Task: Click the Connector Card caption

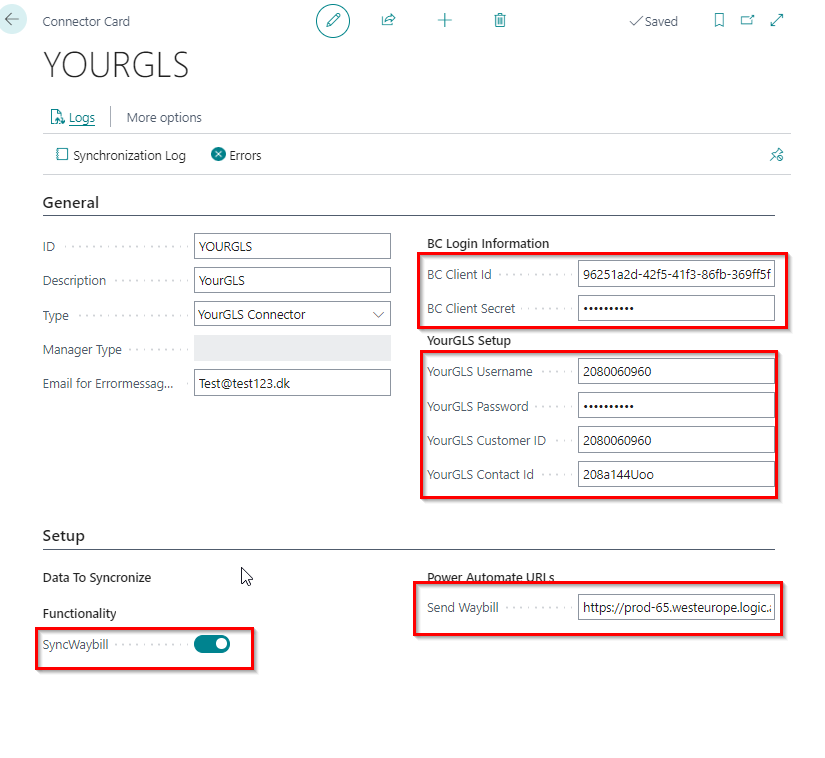Action: [x=86, y=22]
